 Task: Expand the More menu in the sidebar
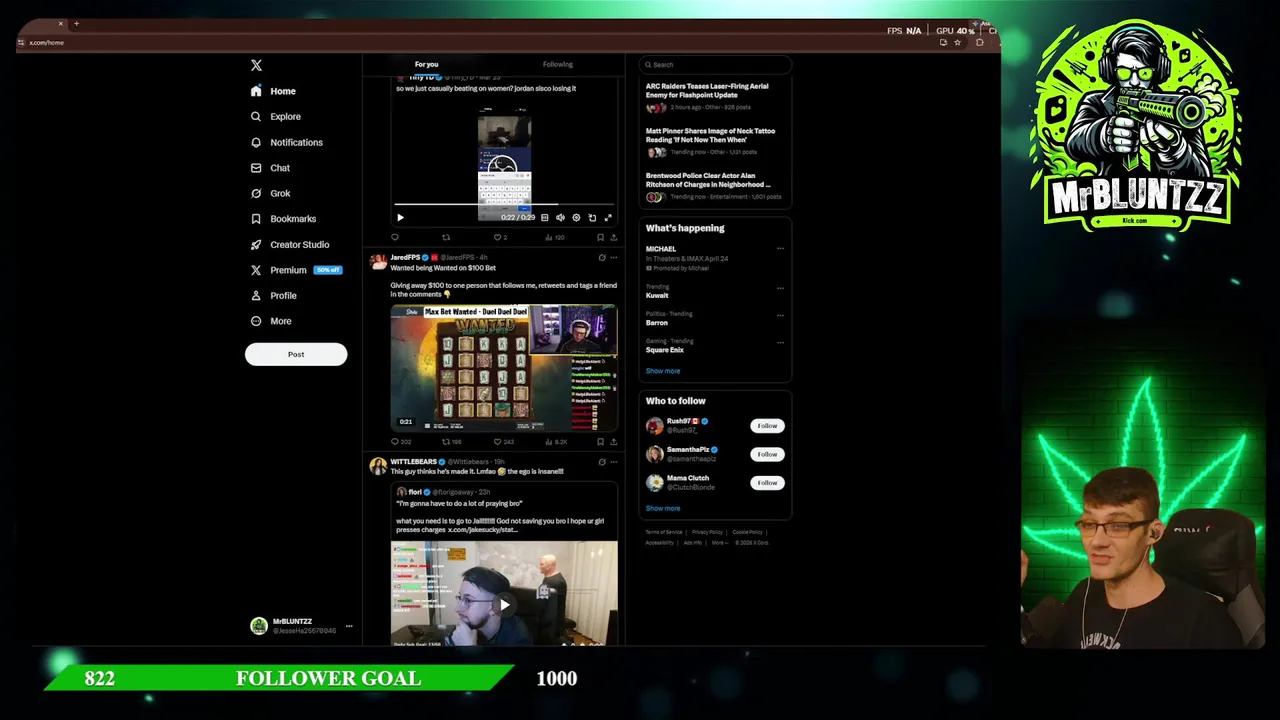pos(271,321)
